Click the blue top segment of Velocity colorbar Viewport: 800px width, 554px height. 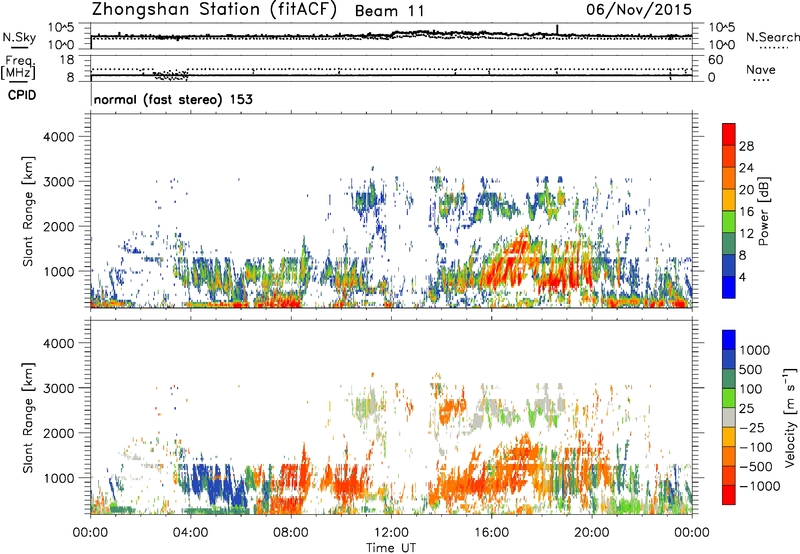729,340
